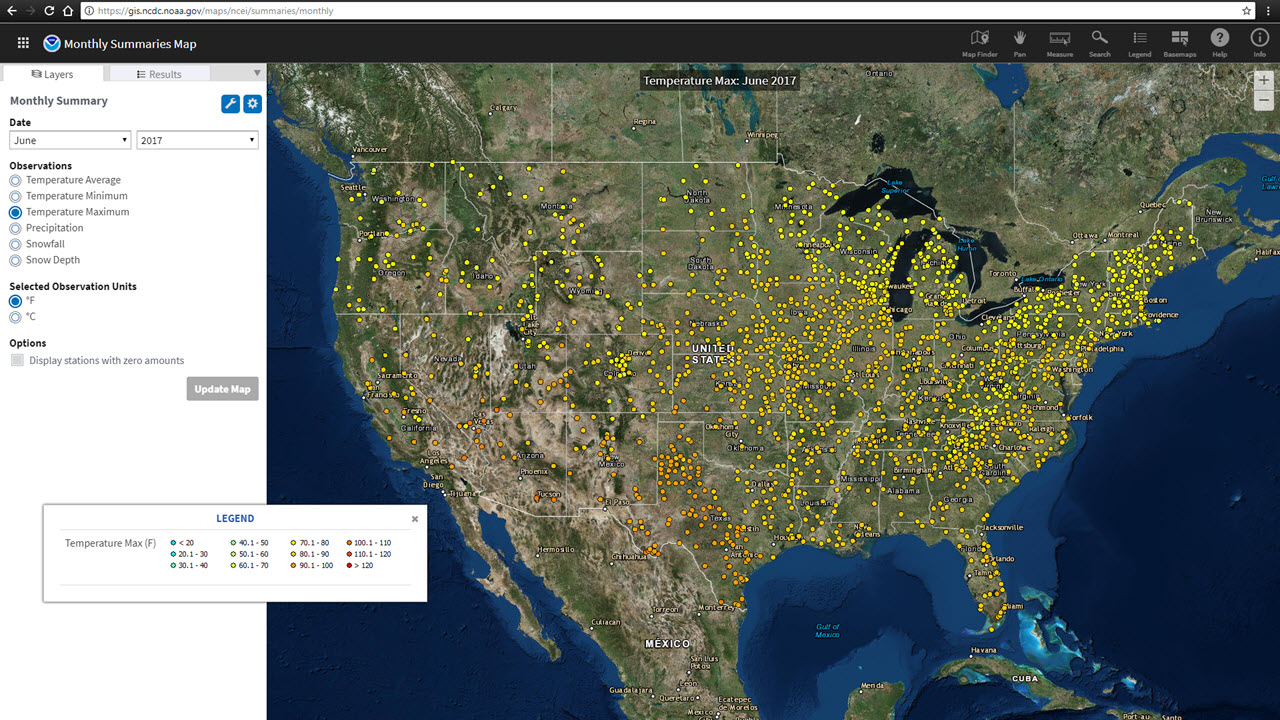Go to browser home page
The image size is (1280, 720).
click(x=68, y=11)
